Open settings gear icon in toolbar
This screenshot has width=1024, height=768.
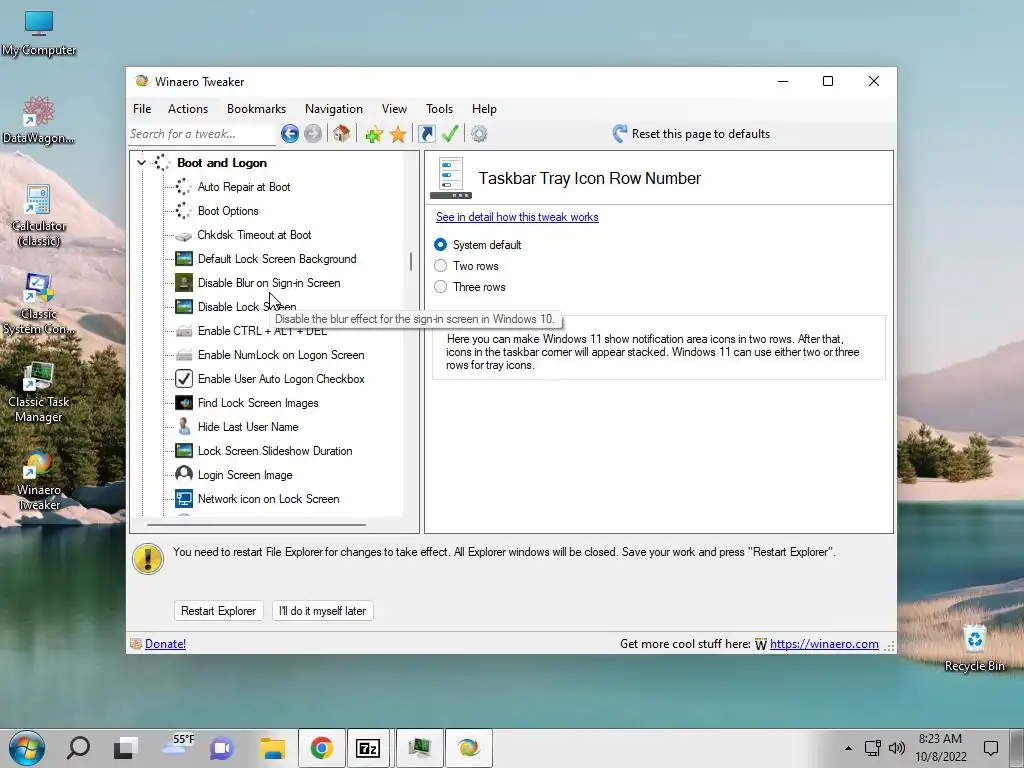point(479,134)
